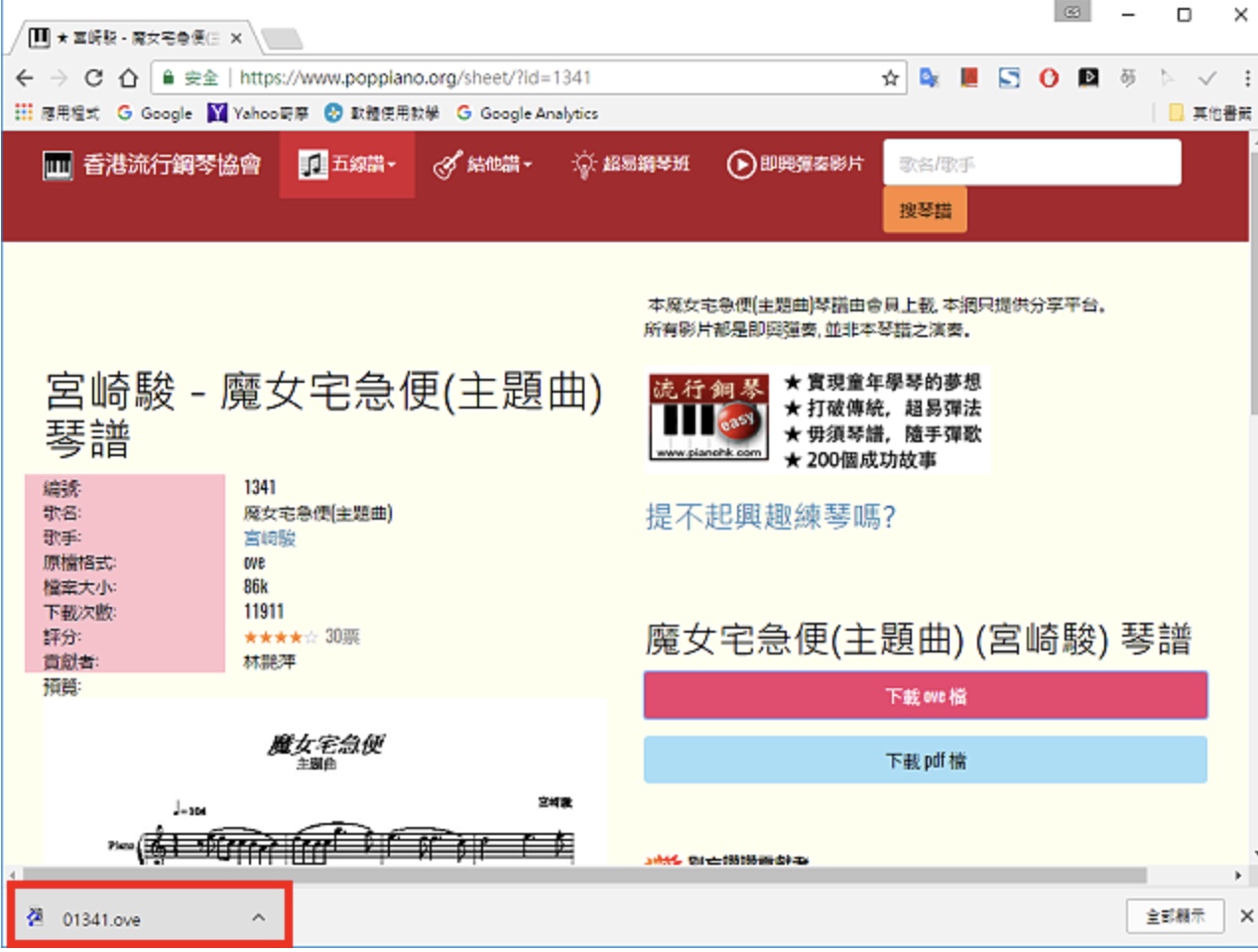Click the red book extension icon

[969, 77]
